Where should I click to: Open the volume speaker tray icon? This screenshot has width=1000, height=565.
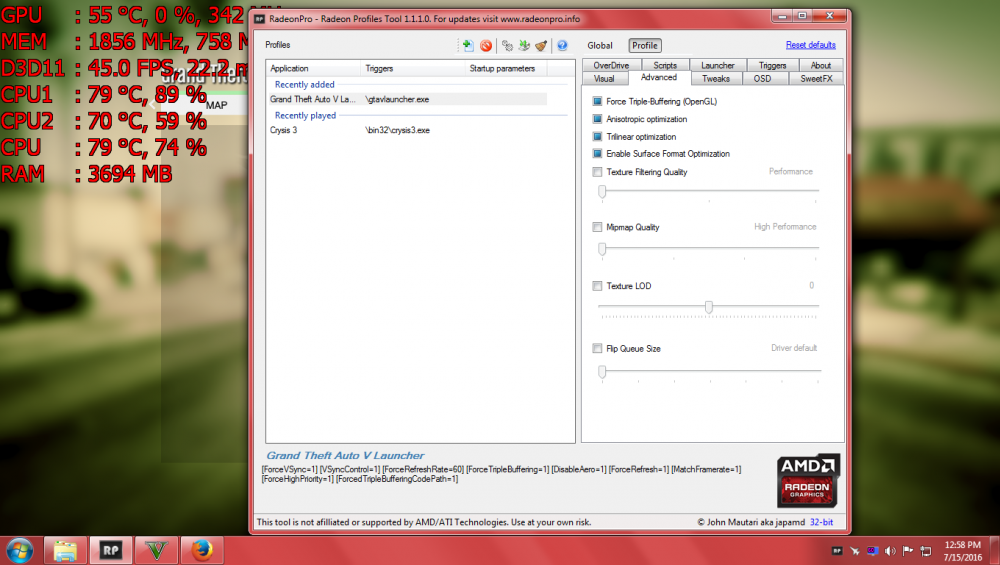(x=890, y=551)
